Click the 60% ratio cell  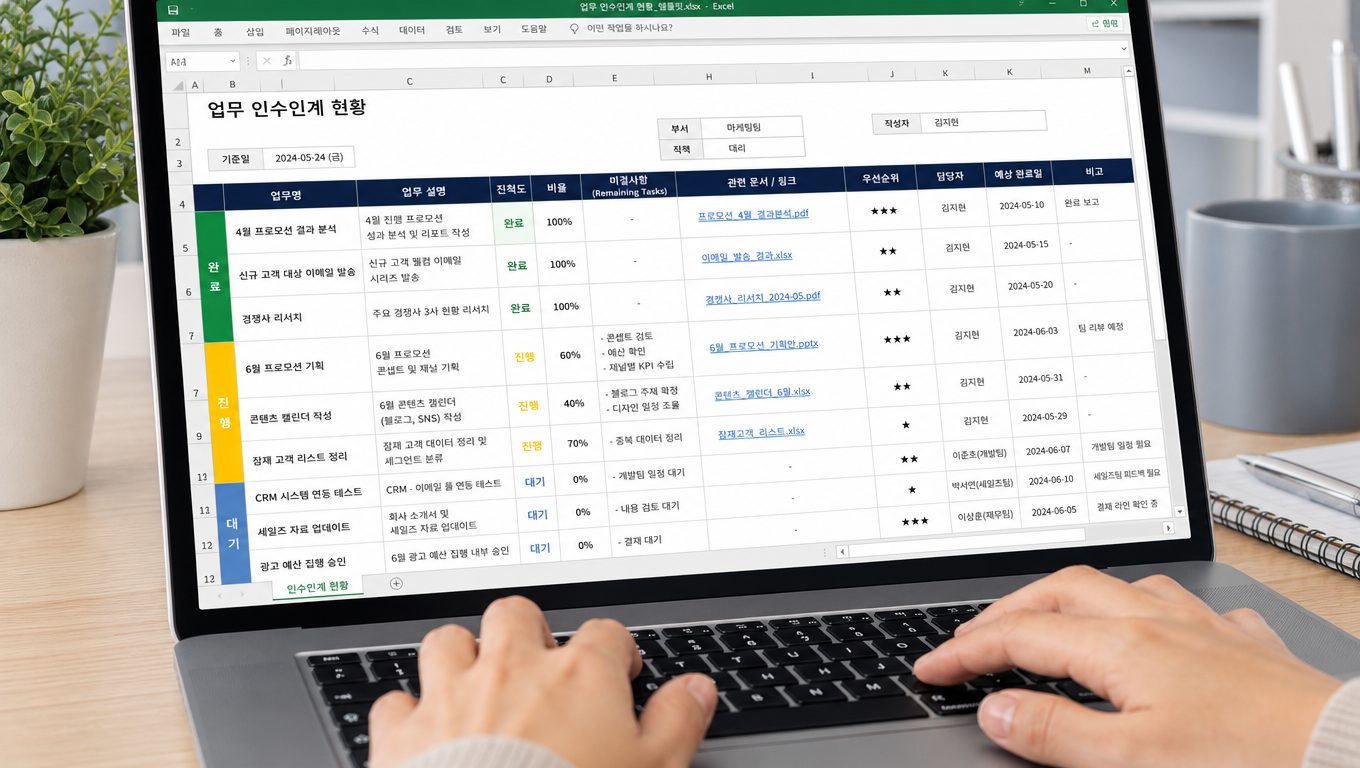click(570, 355)
